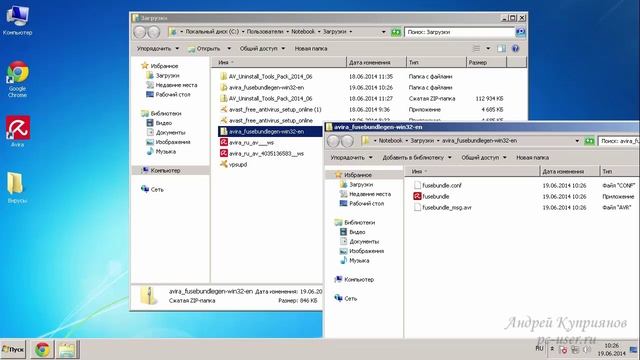Click Новая папка in front window
This screenshot has width=640, height=360.
click(x=532, y=158)
